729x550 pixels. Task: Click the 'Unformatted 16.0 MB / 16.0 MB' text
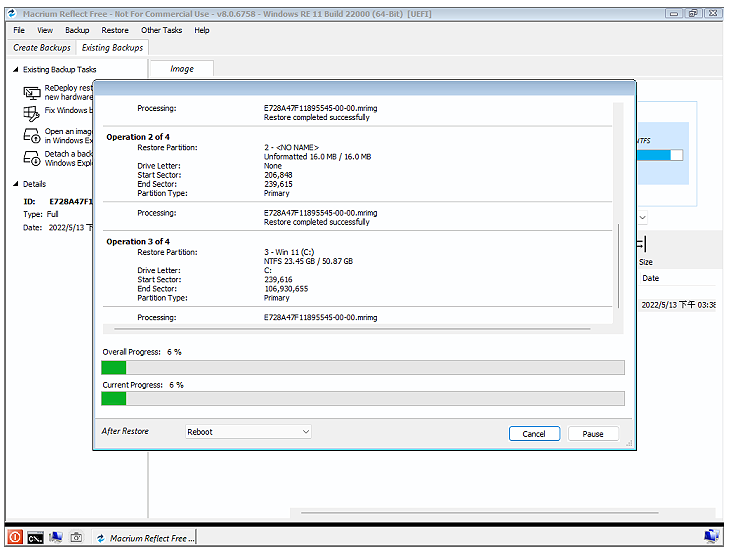318,157
